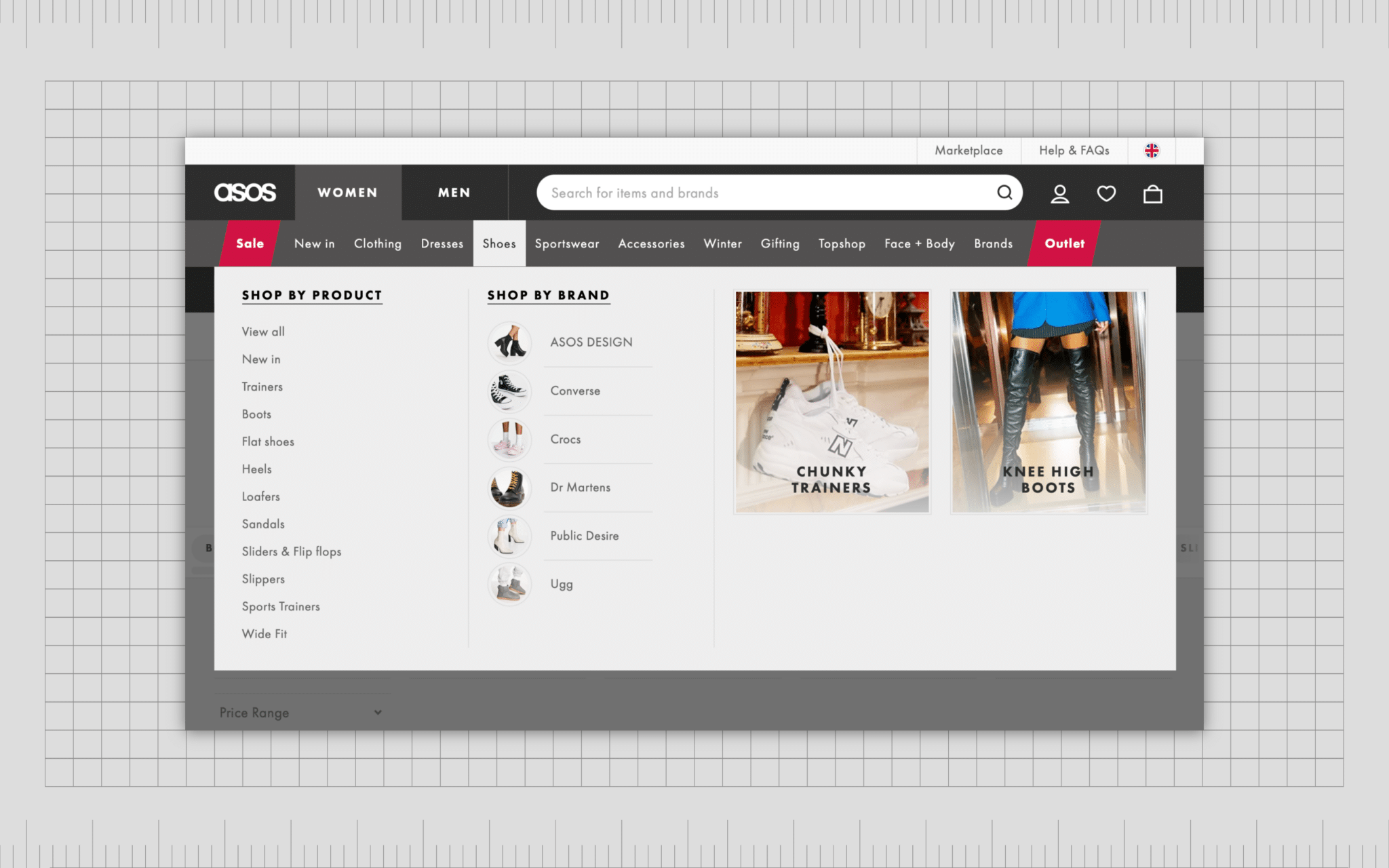Viewport: 1389px width, 868px height.
Task: Click the Converse sneakers thumbnail
Action: pos(509,391)
